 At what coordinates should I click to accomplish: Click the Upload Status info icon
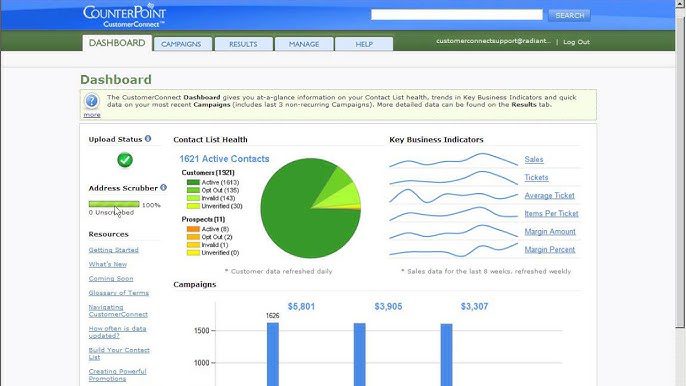click(148, 139)
